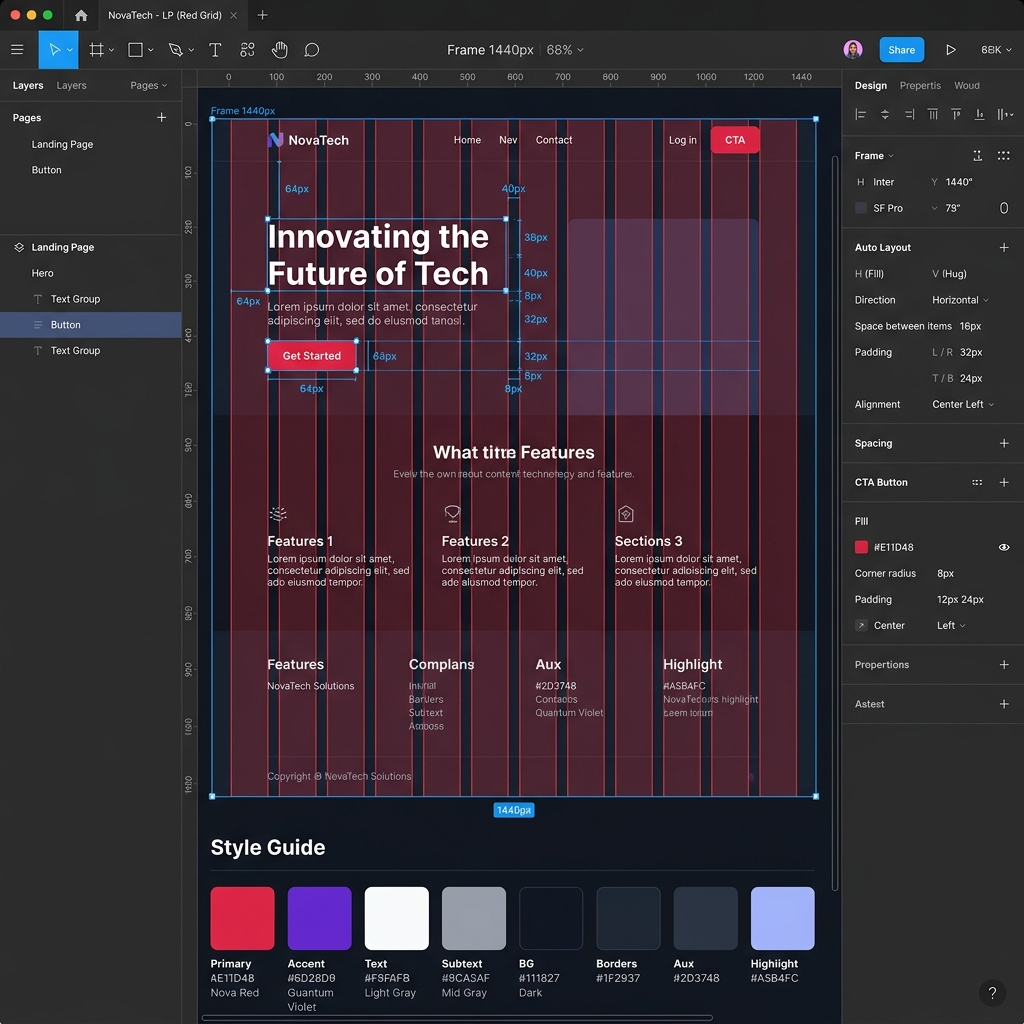Open the Frame type dropdown chevron
The width and height of the screenshot is (1024, 1024).
point(891,156)
